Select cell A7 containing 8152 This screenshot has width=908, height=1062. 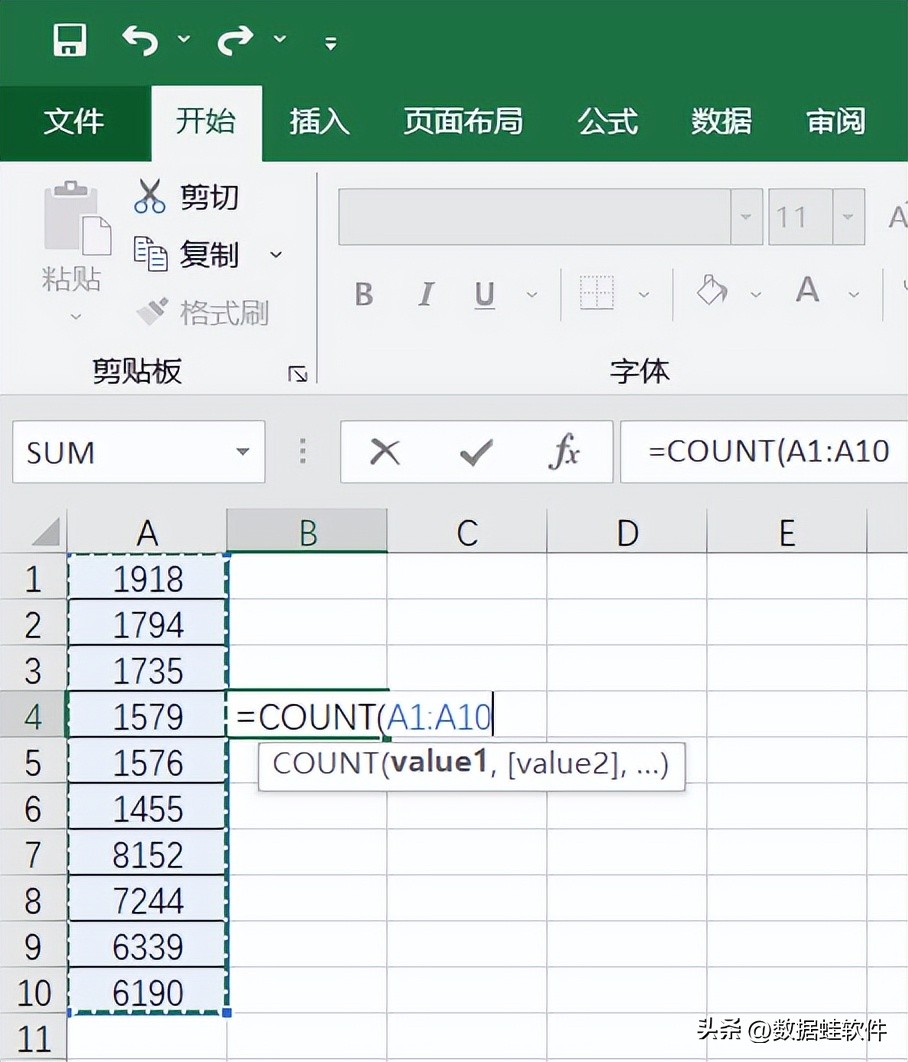tap(148, 856)
